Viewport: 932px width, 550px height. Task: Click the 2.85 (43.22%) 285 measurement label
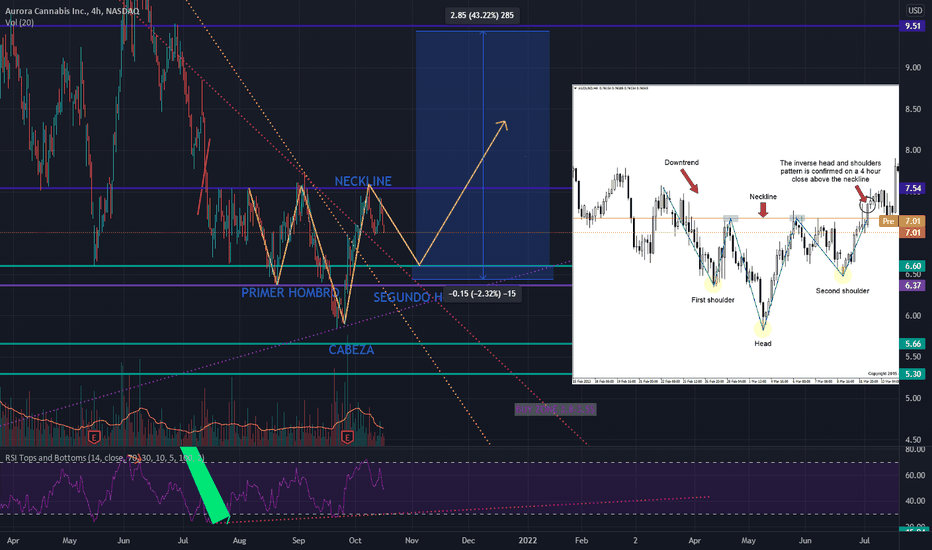pyautogui.click(x=482, y=15)
